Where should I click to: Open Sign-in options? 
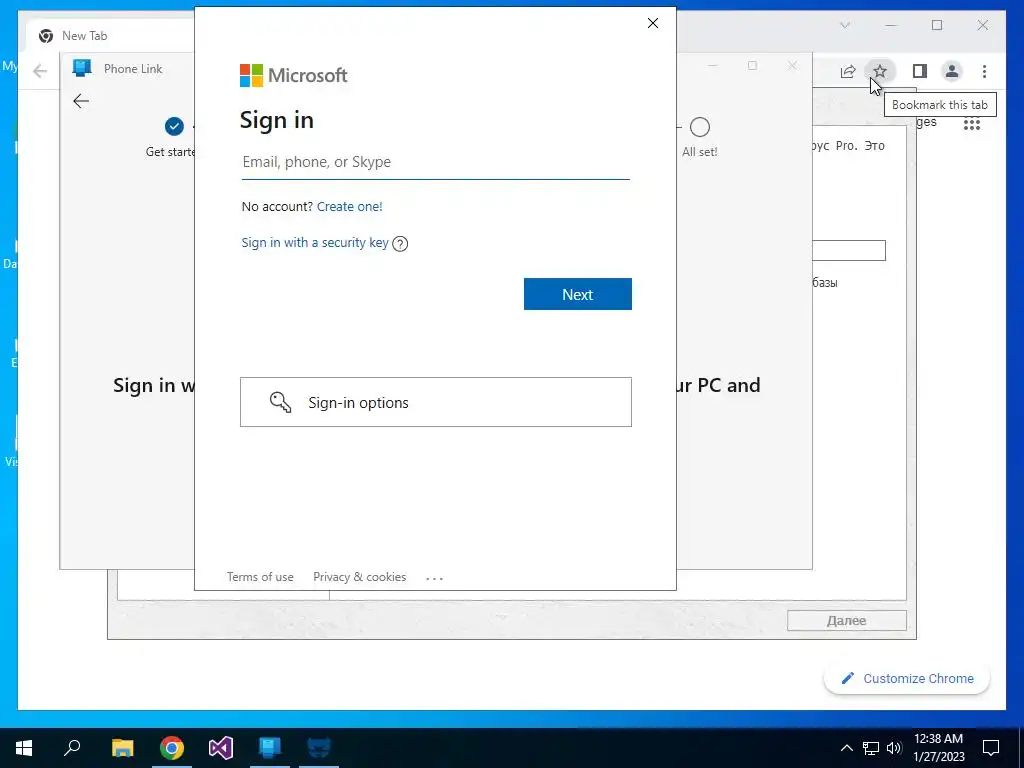[x=436, y=402]
